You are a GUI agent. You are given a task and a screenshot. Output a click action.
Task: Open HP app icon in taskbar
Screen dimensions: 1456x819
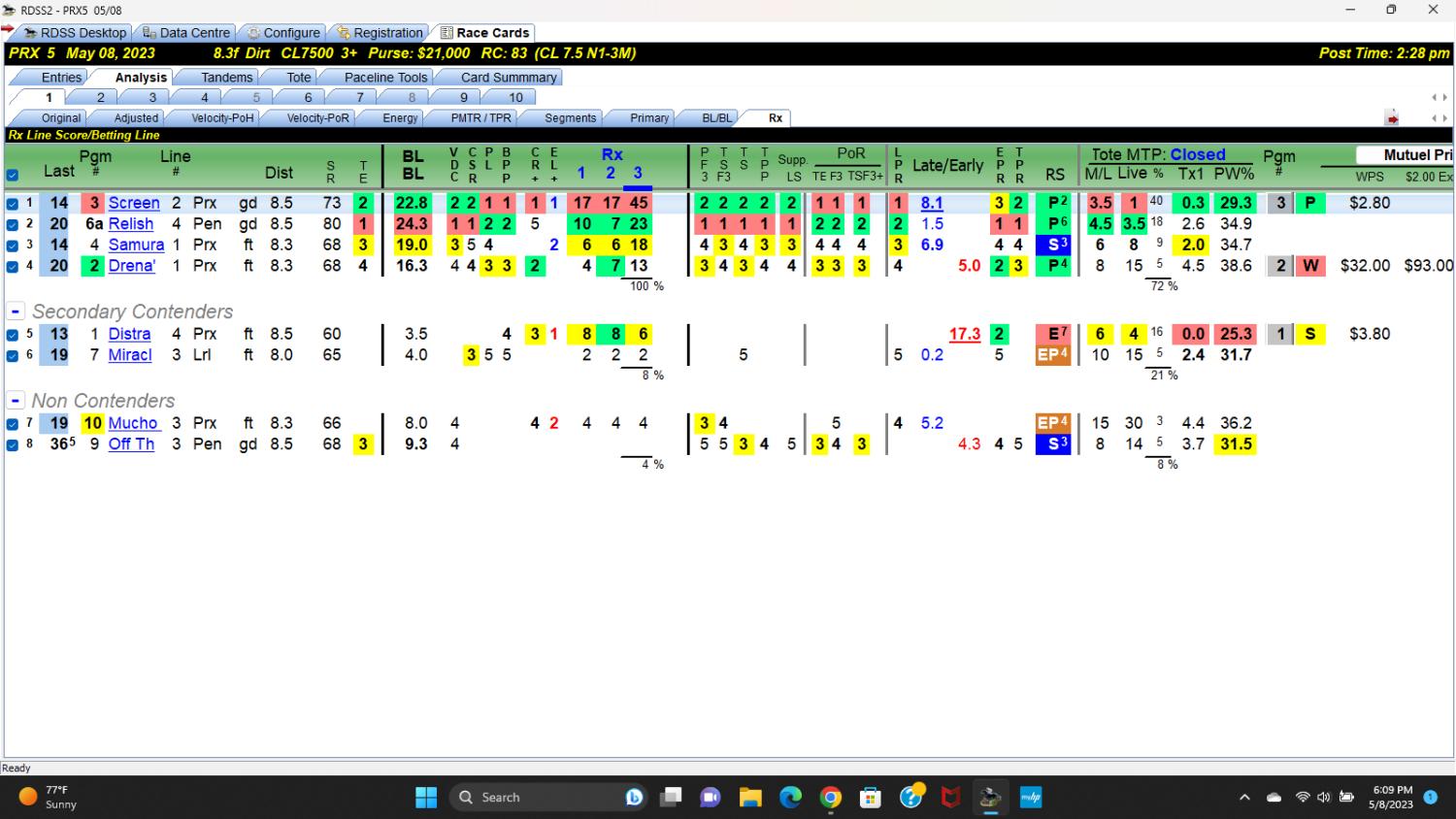pyautogui.click(x=1030, y=798)
